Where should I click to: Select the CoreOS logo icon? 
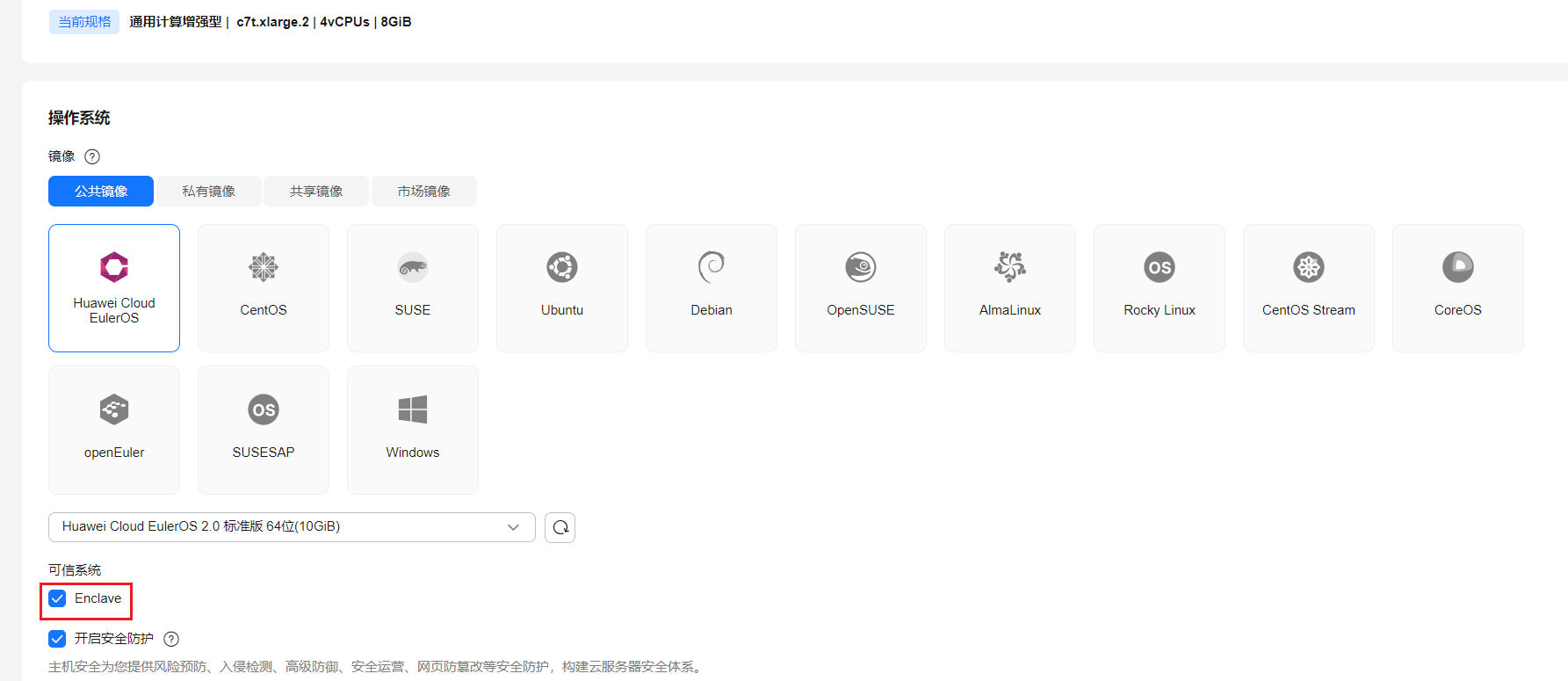tap(1458, 267)
